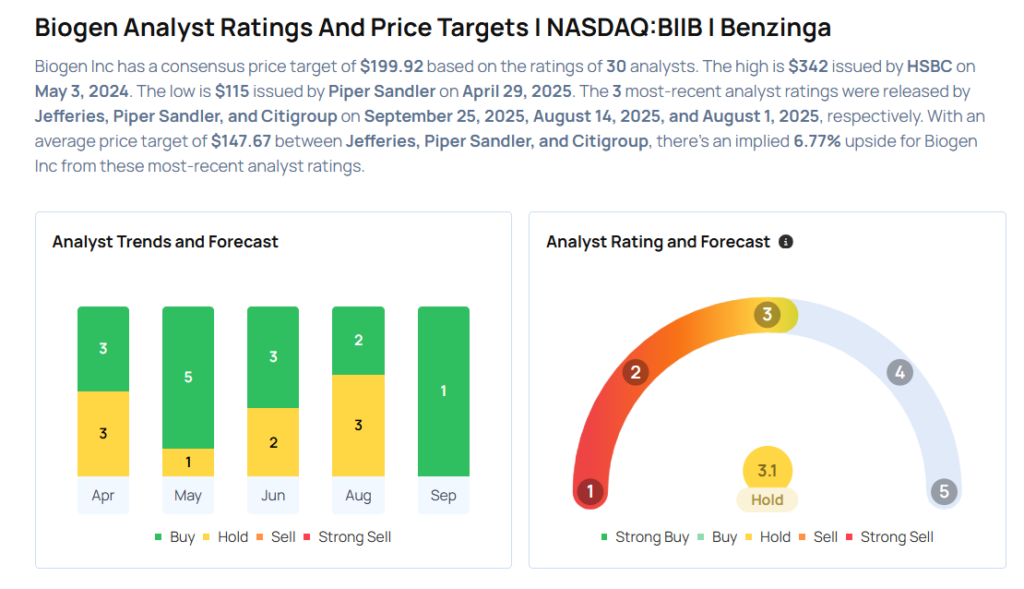Click the Hold rating badge under the gauge
This screenshot has width=1024, height=589.
[767, 499]
